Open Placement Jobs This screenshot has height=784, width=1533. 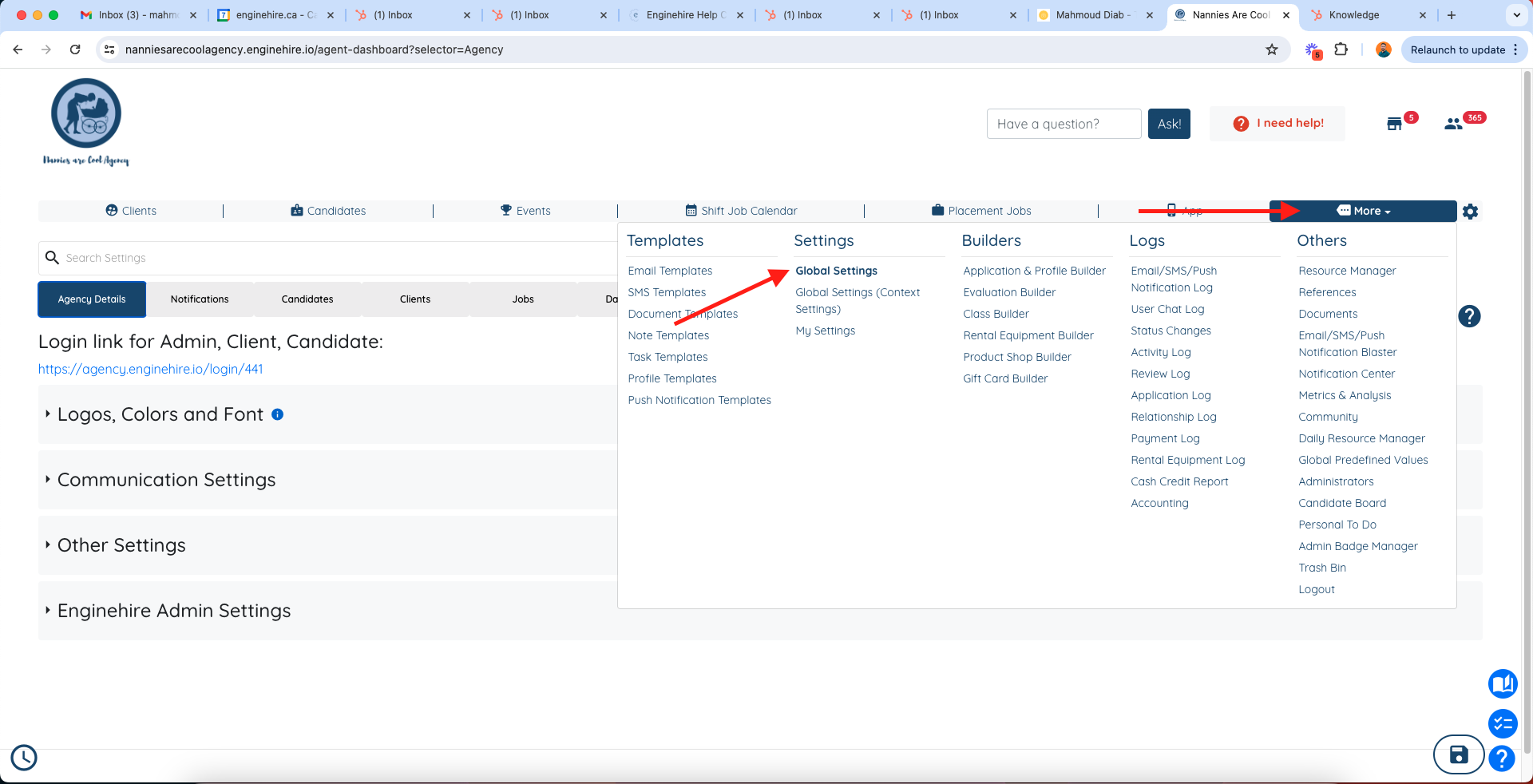pos(981,211)
